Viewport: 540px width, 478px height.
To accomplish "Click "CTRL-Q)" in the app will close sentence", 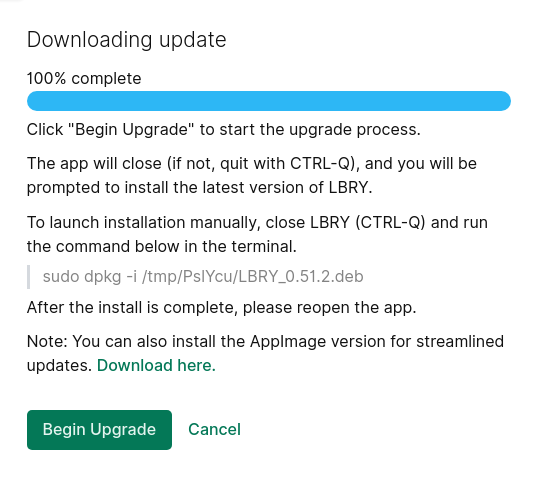I will (x=324, y=164).
